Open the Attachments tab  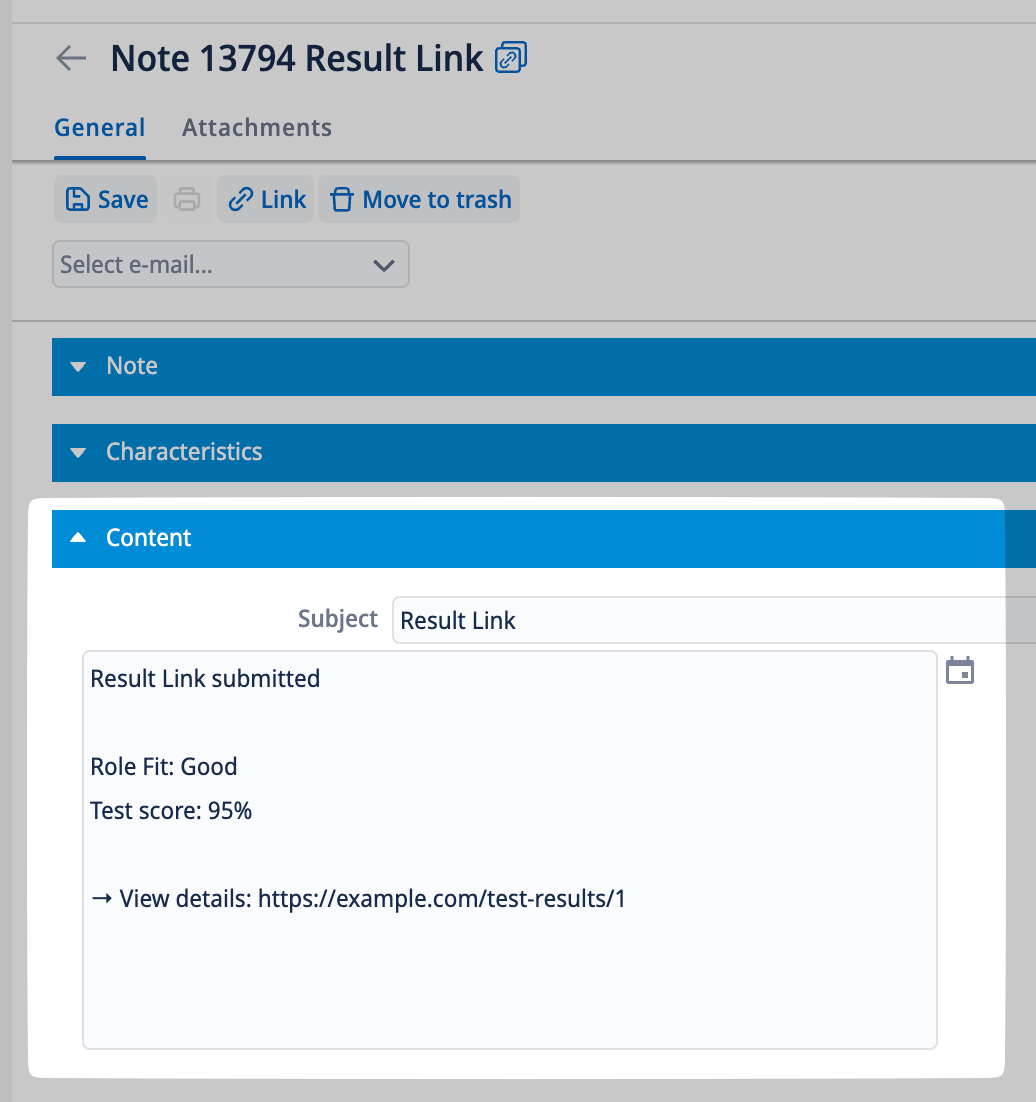tap(257, 128)
